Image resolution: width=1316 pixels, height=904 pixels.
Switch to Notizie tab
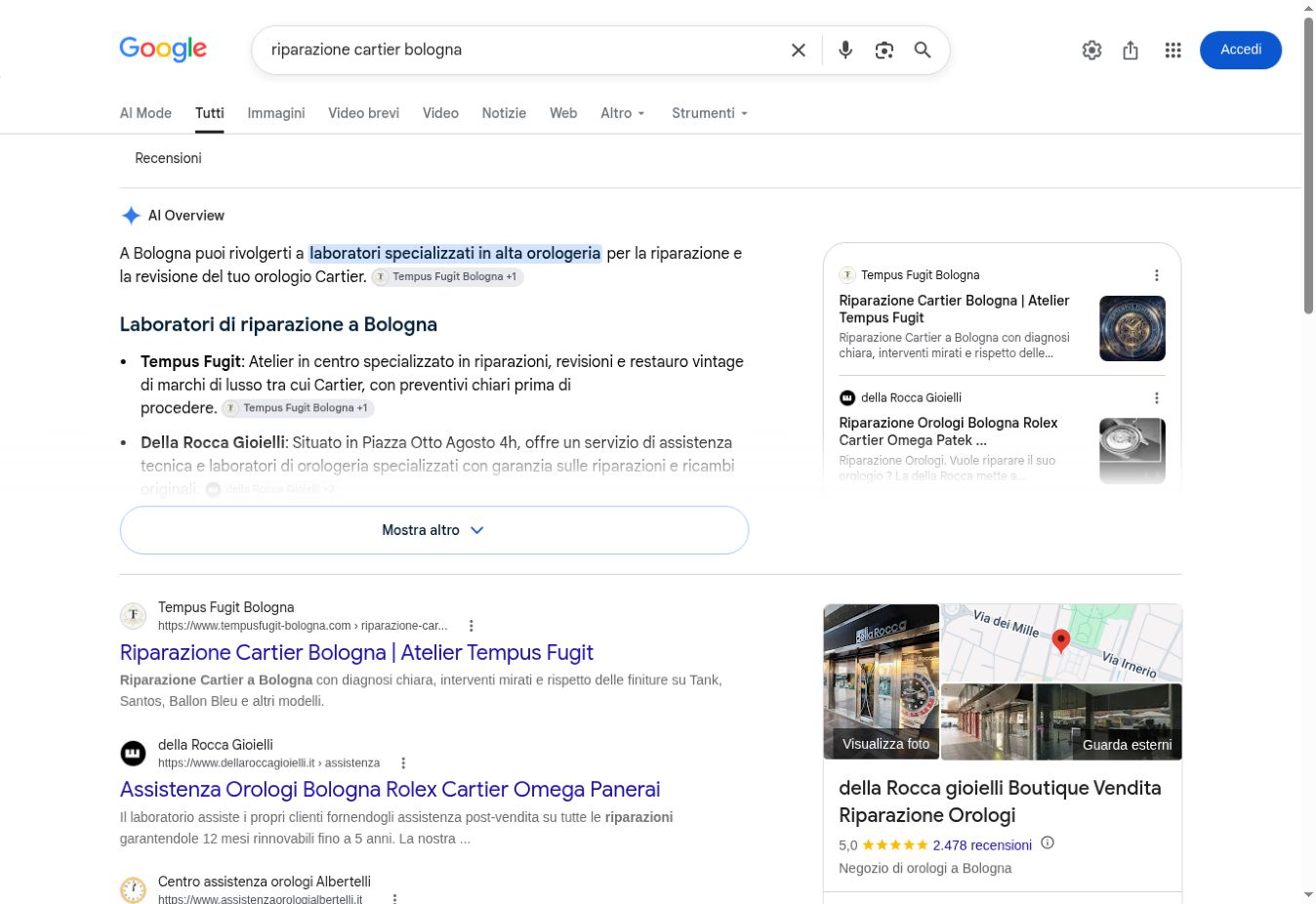tap(504, 113)
